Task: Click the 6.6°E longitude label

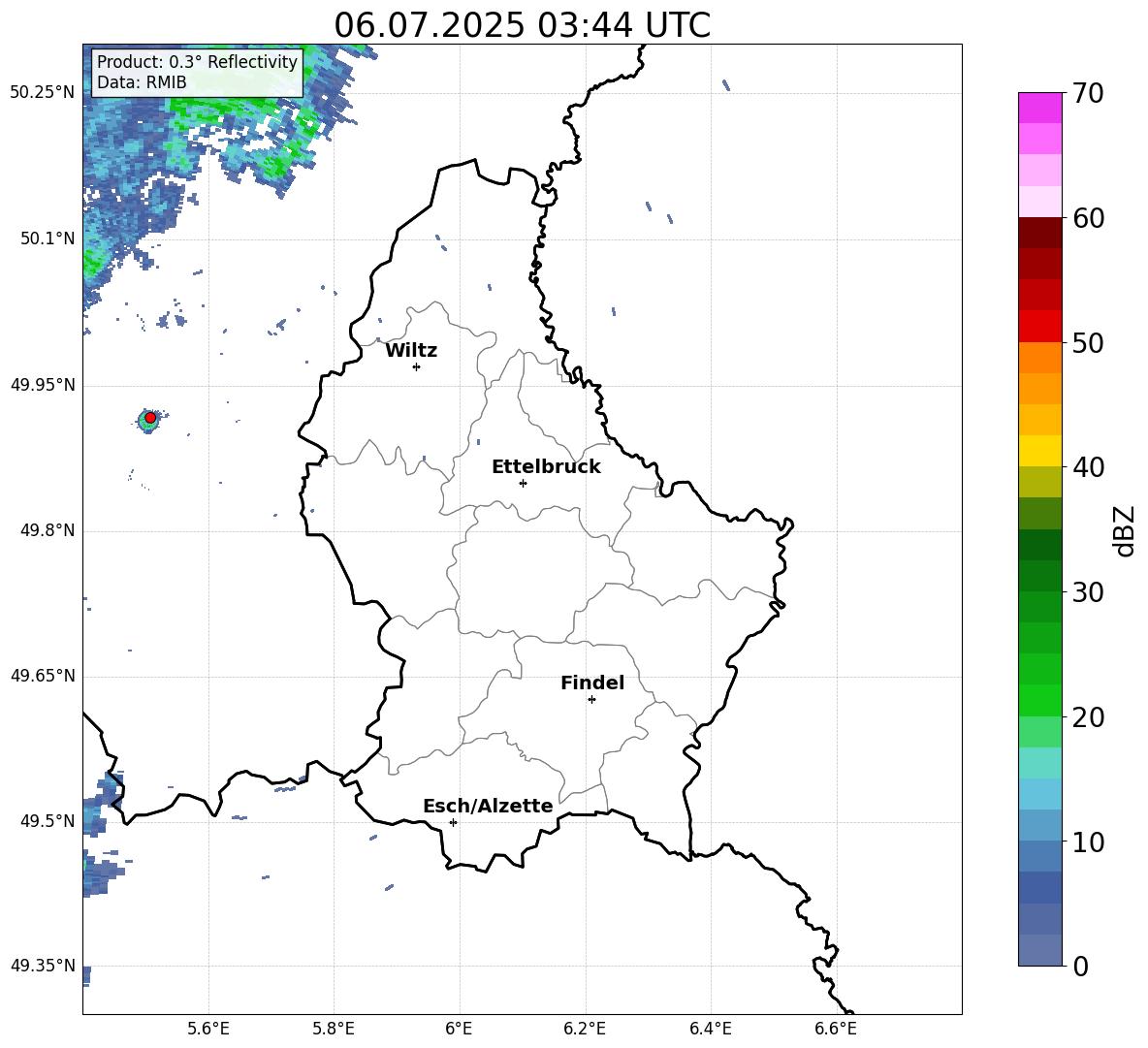Action: coord(836,1029)
